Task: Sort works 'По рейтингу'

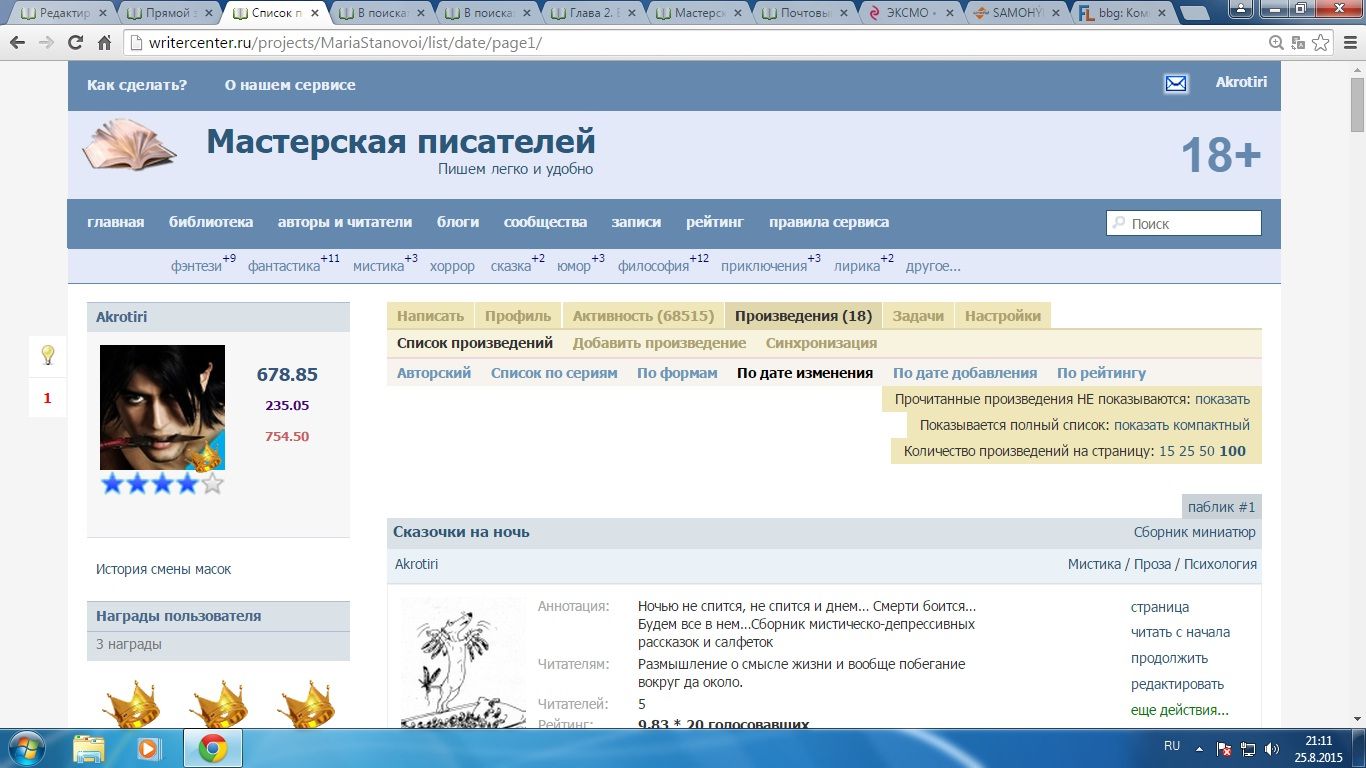Action: click(x=1101, y=373)
